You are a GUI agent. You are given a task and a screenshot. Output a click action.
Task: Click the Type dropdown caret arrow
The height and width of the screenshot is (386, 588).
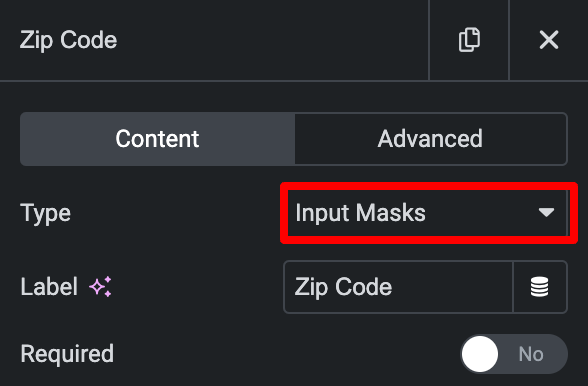coord(546,213)
